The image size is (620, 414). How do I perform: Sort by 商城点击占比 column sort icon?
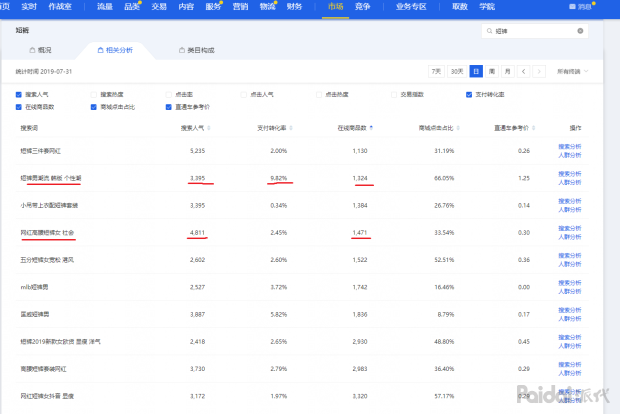point(452,129)
